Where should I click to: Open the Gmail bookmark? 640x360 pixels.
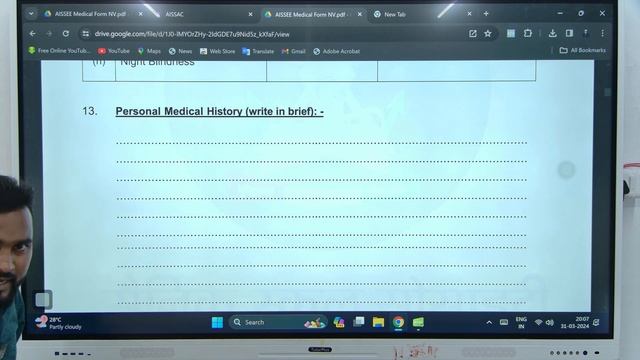click(x=294, y=51)
